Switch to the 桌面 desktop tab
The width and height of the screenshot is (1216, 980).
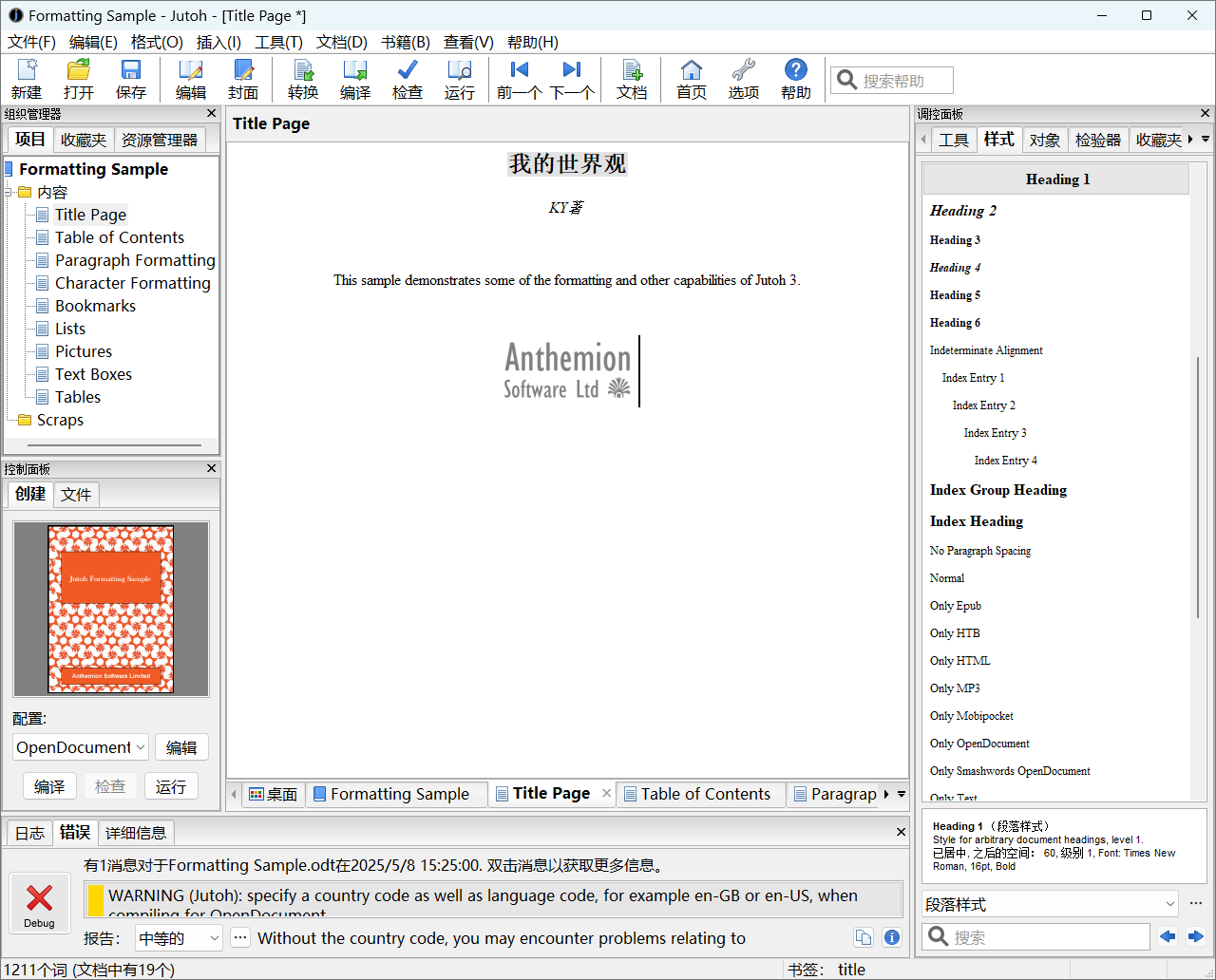coord(274,794)
